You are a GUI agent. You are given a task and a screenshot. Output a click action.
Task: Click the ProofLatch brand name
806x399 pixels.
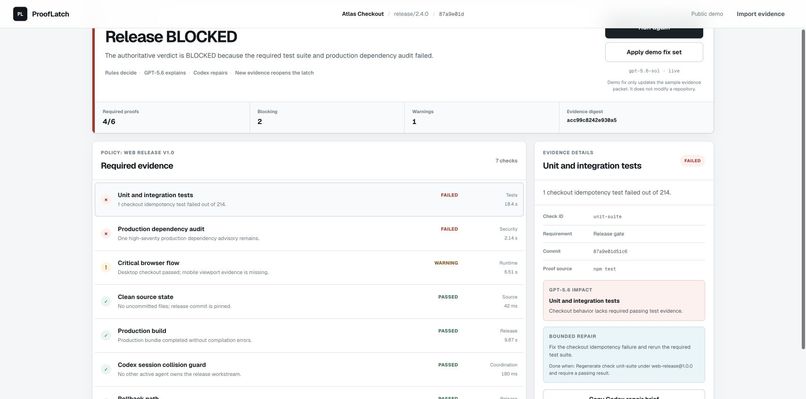click(50, 14)
